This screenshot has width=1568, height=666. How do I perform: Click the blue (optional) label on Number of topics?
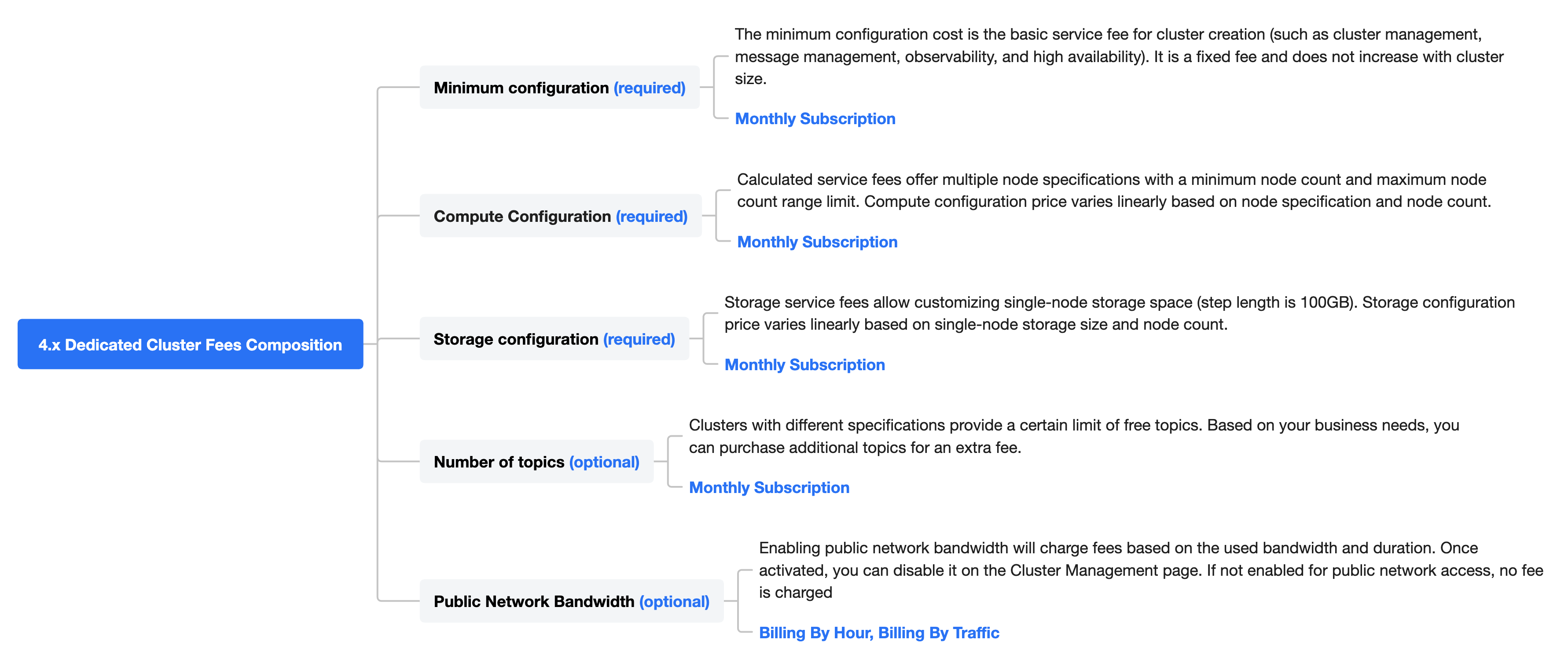604,462
